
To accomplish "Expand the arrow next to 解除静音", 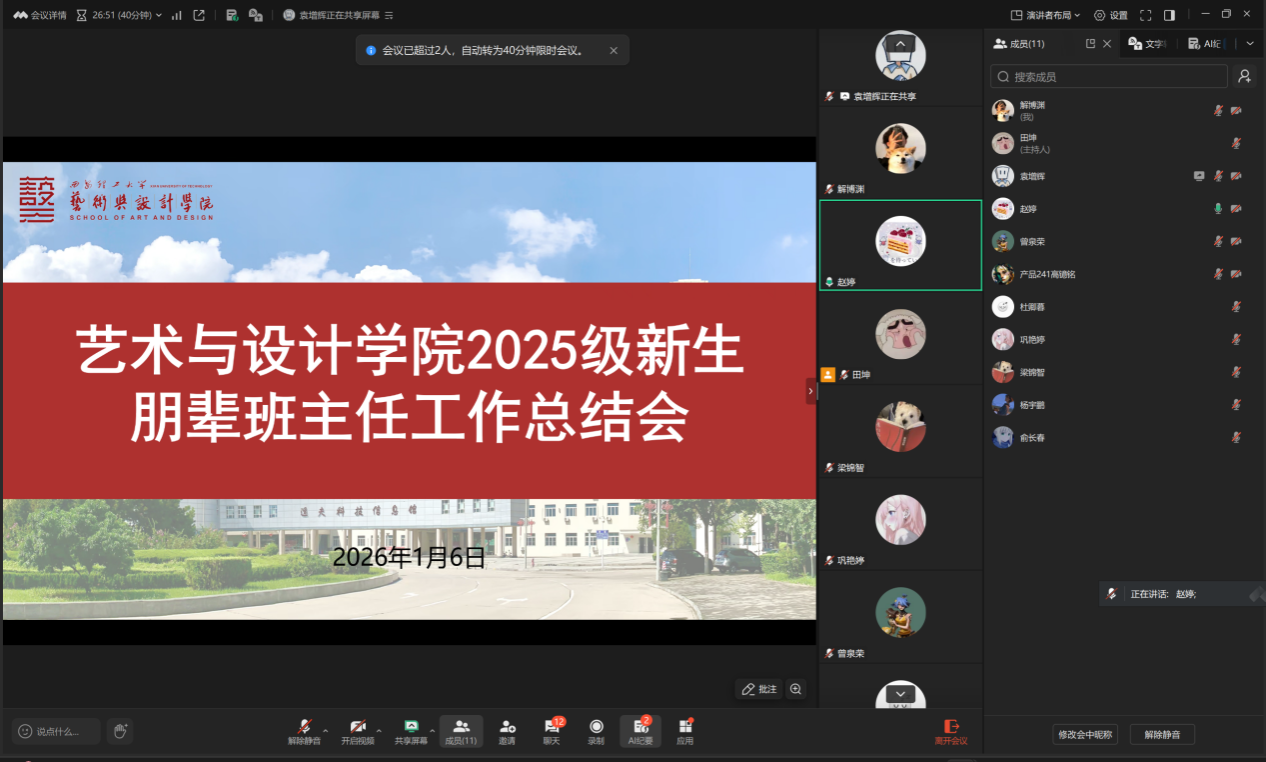I will pyautogui.click(x=326, y=730).
